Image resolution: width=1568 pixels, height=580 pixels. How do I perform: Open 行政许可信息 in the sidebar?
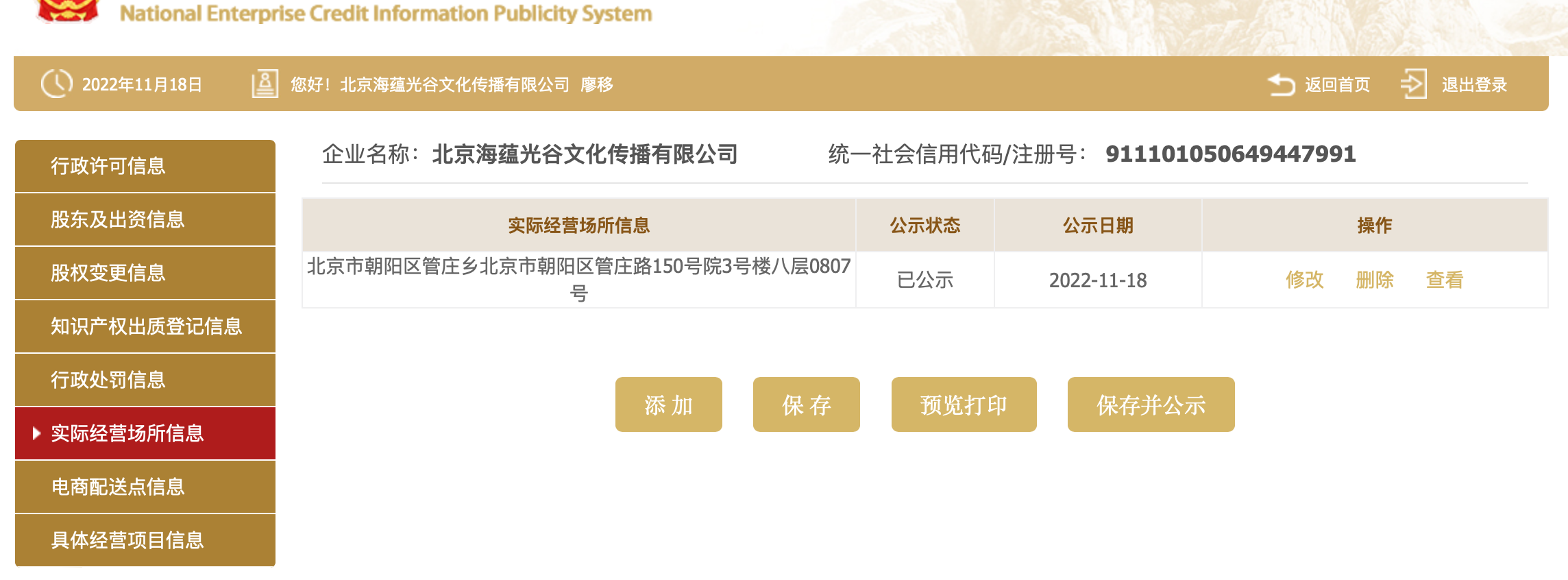point(145,166)
